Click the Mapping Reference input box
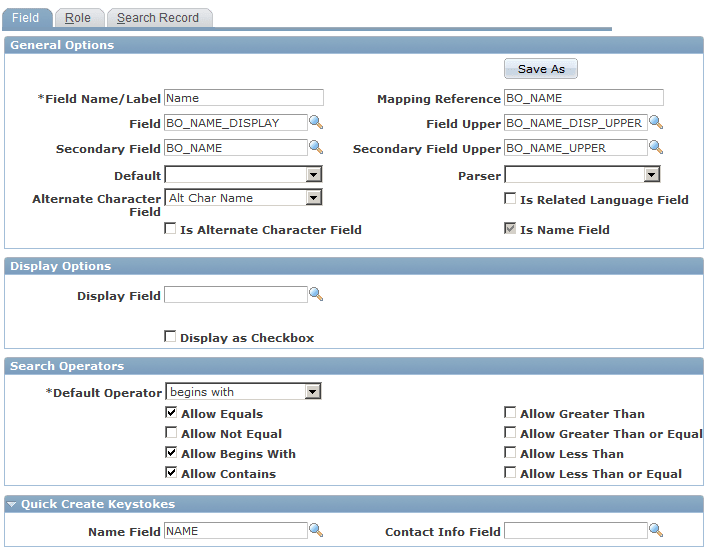Viewport: 712px width, 549px height. [583, 98]
